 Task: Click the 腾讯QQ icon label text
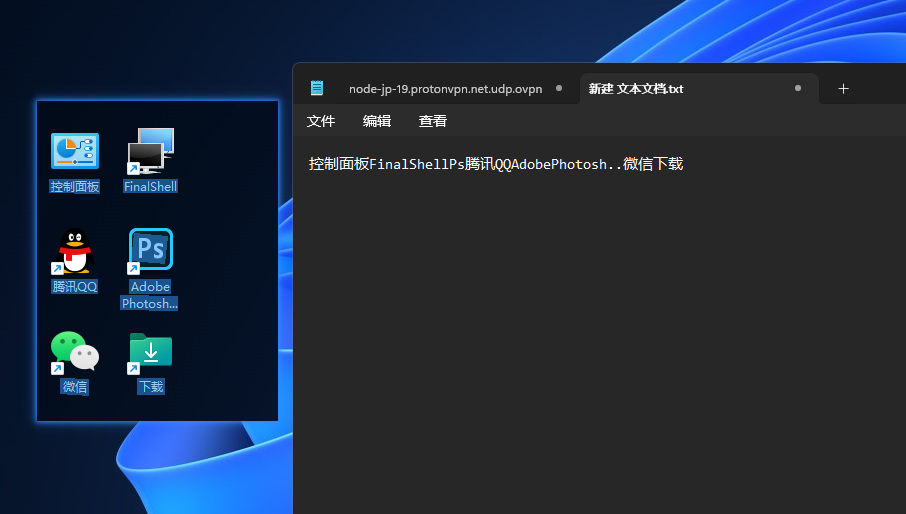[x=75, y=286]
